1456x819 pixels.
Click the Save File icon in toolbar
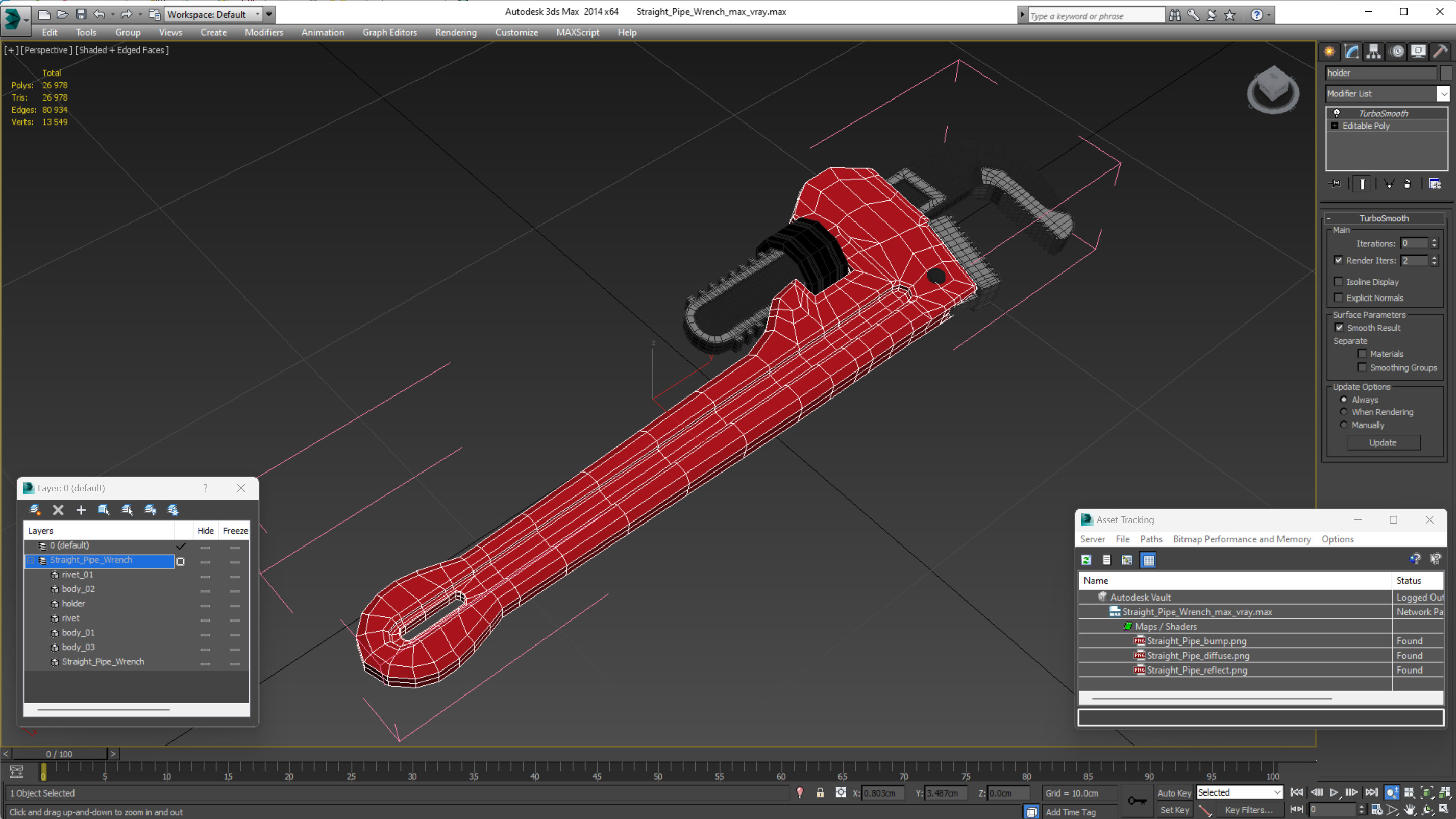coord(81,14)
